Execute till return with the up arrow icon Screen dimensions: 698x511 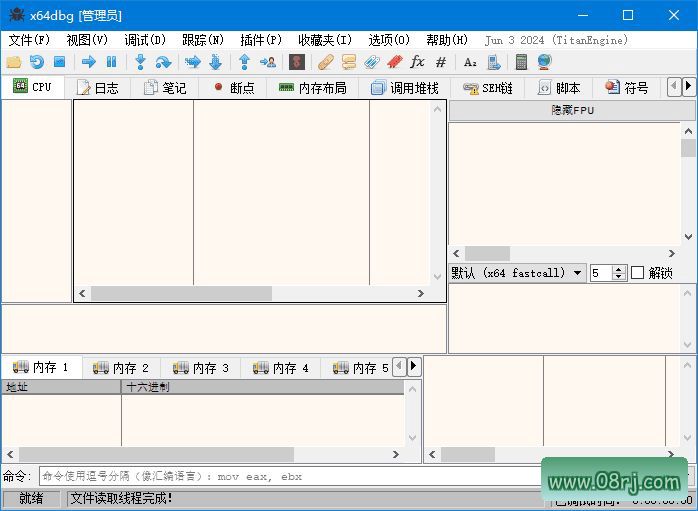click(244, 61)
